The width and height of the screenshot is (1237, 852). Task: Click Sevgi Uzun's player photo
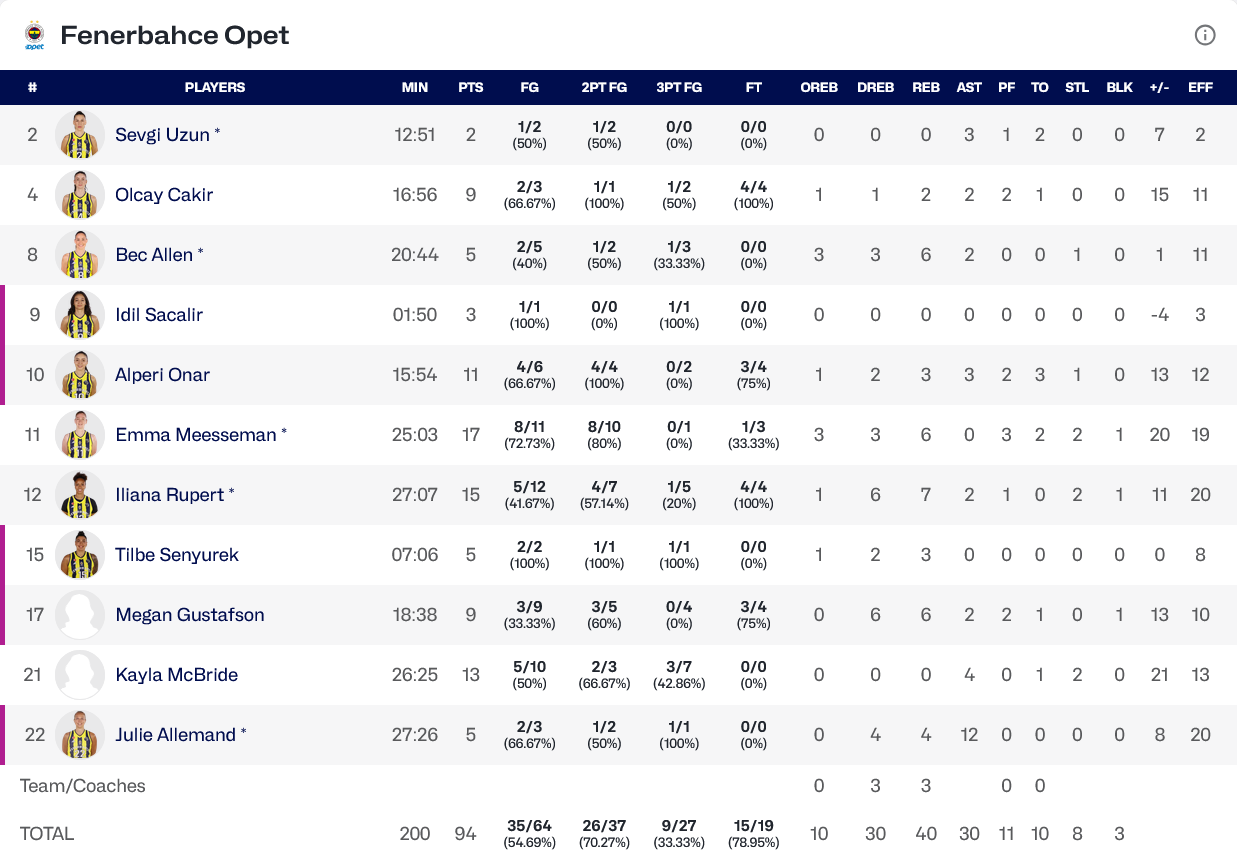click(x=80, y=135)
